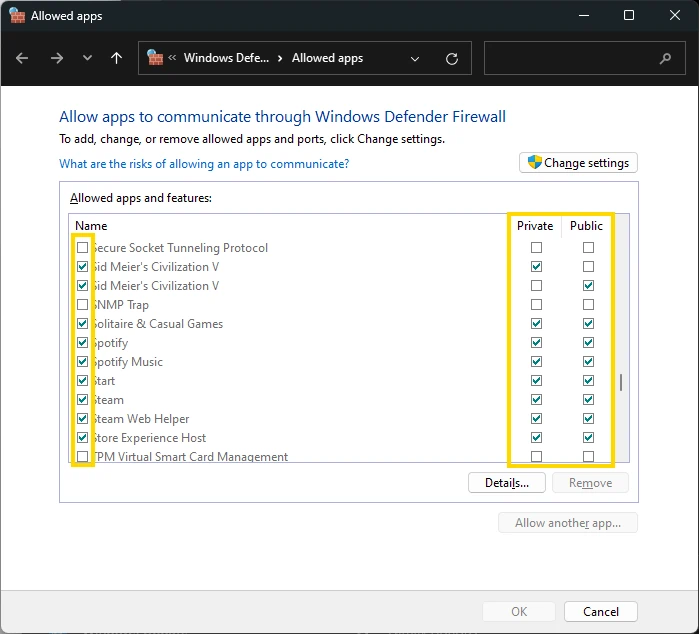Click the breadcrumb overflow double chevron

click(x=172, y=58)
